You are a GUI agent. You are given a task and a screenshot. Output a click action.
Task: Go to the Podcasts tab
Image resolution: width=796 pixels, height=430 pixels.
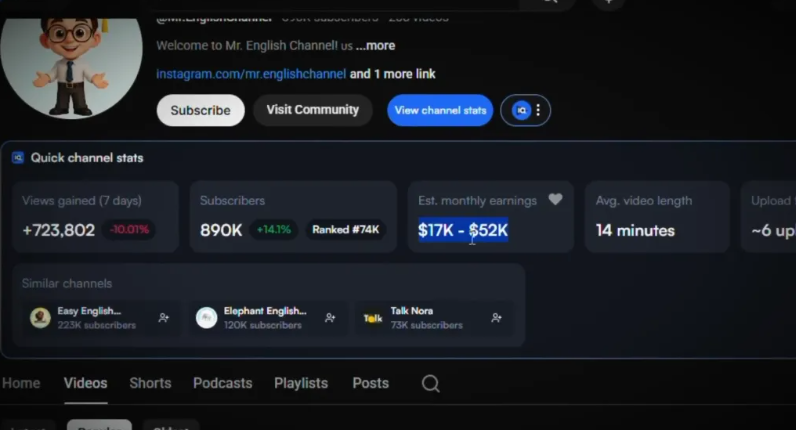(x=222, y=383)
